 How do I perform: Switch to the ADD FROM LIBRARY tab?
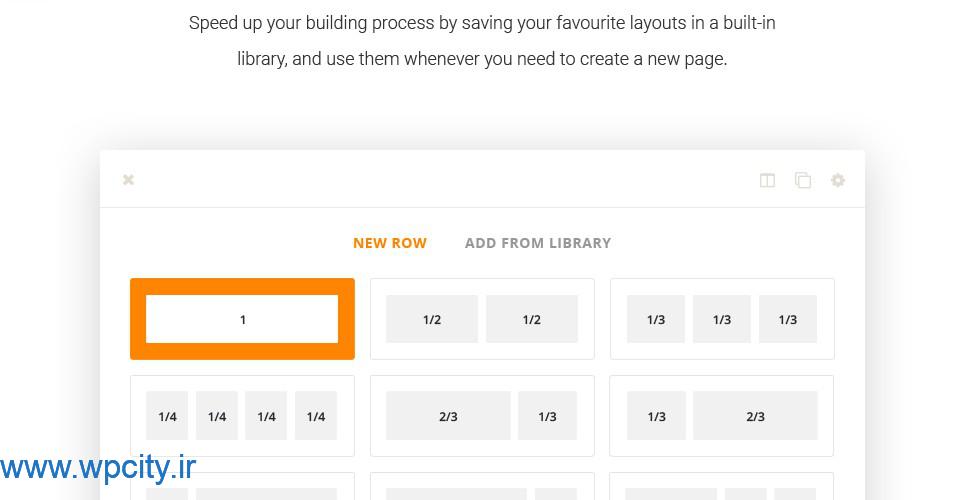tap(538, 243)
